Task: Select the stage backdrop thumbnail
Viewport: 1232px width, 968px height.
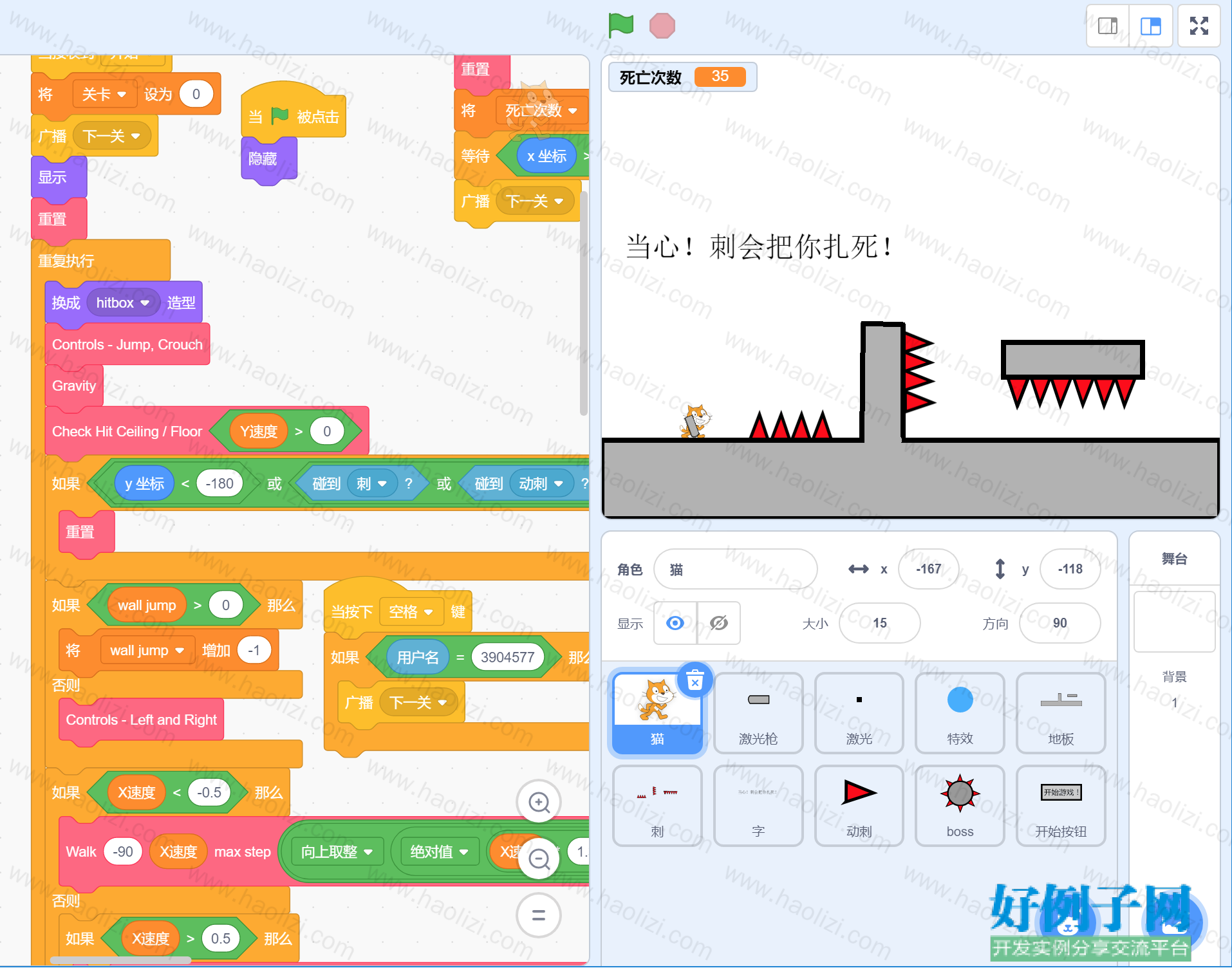Action: coord(1174,622)
